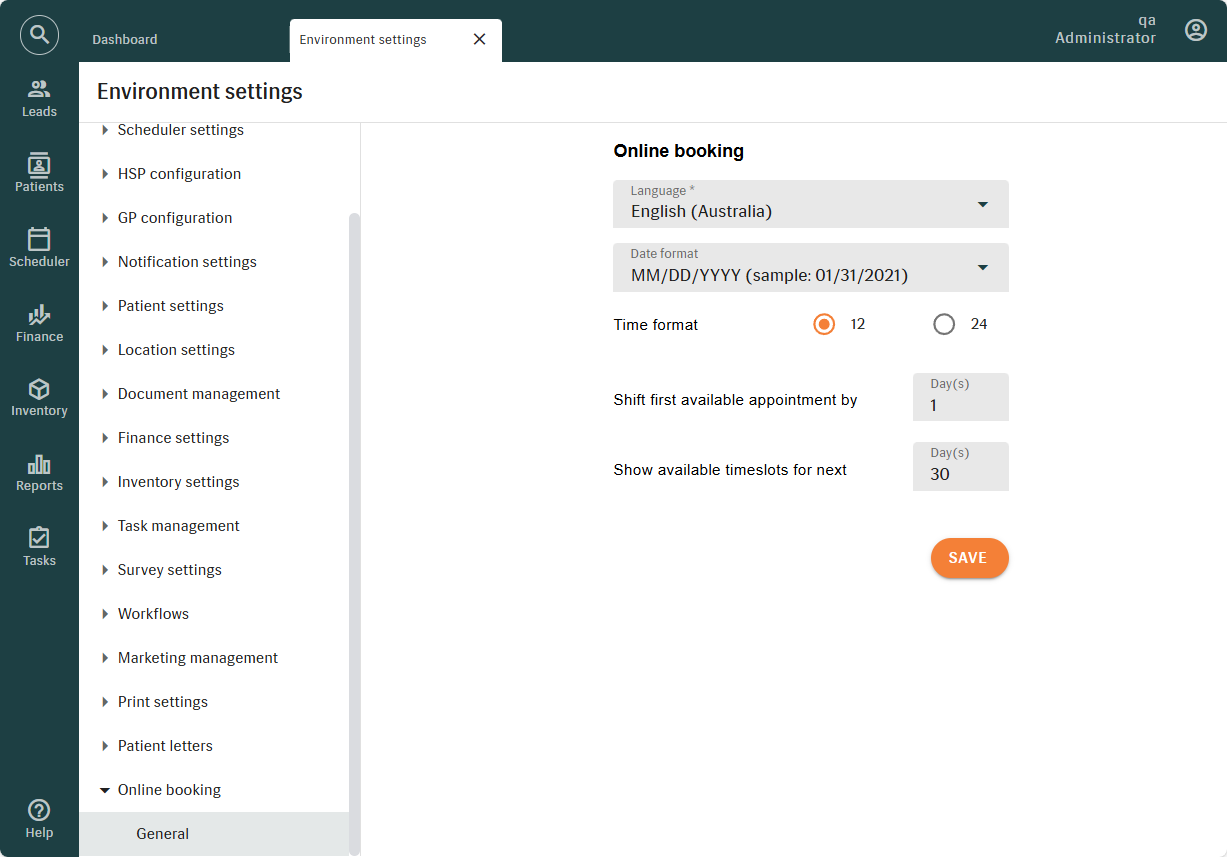This screenshot has height=857, width=1227.
Task: Select the 24-hour time format
Action: 944,324
